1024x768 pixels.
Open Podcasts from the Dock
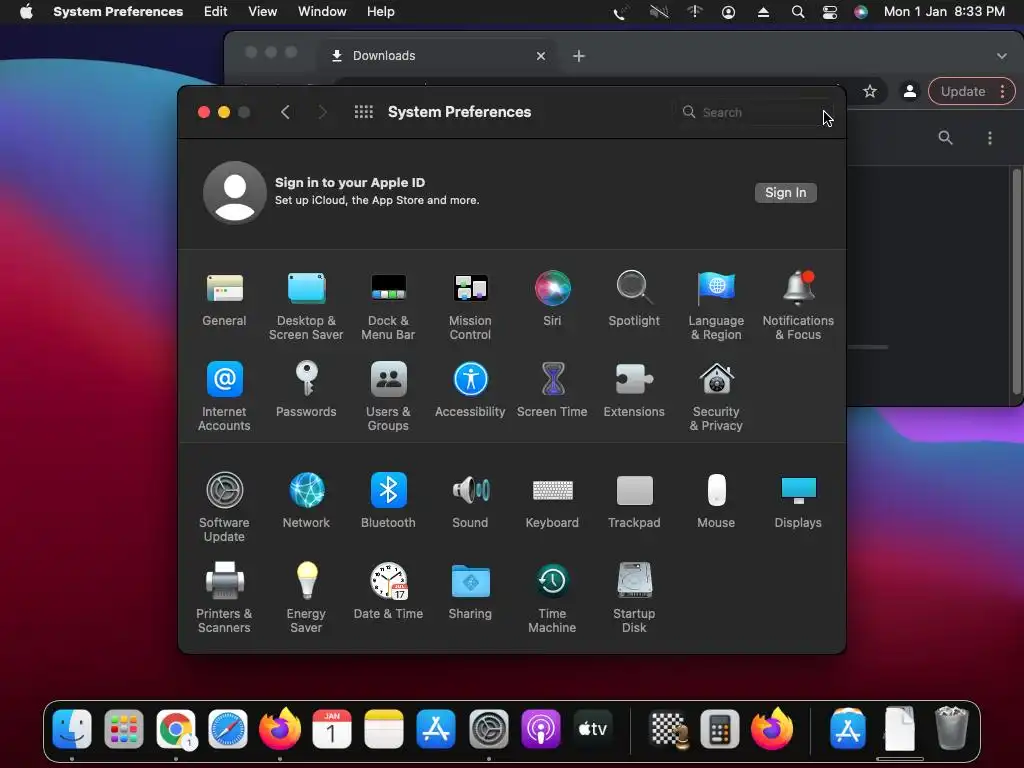[541, 729]
